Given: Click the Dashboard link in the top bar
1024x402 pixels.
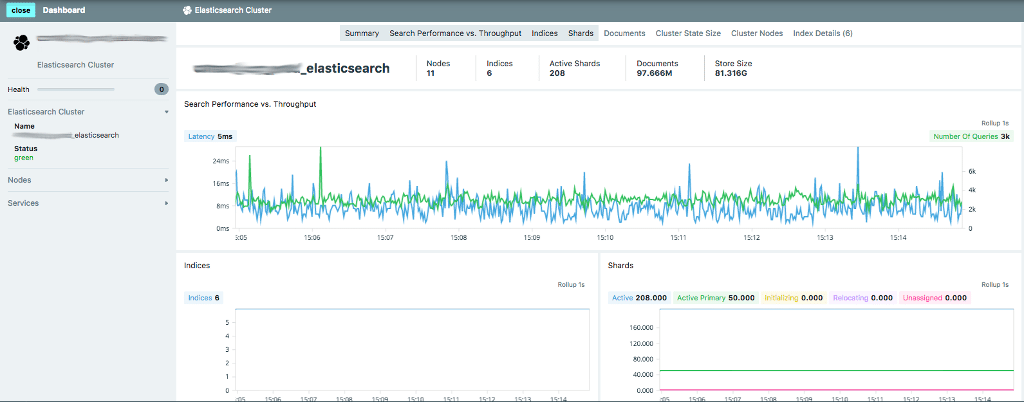Looking at the screenshot, I should point(64,10).
